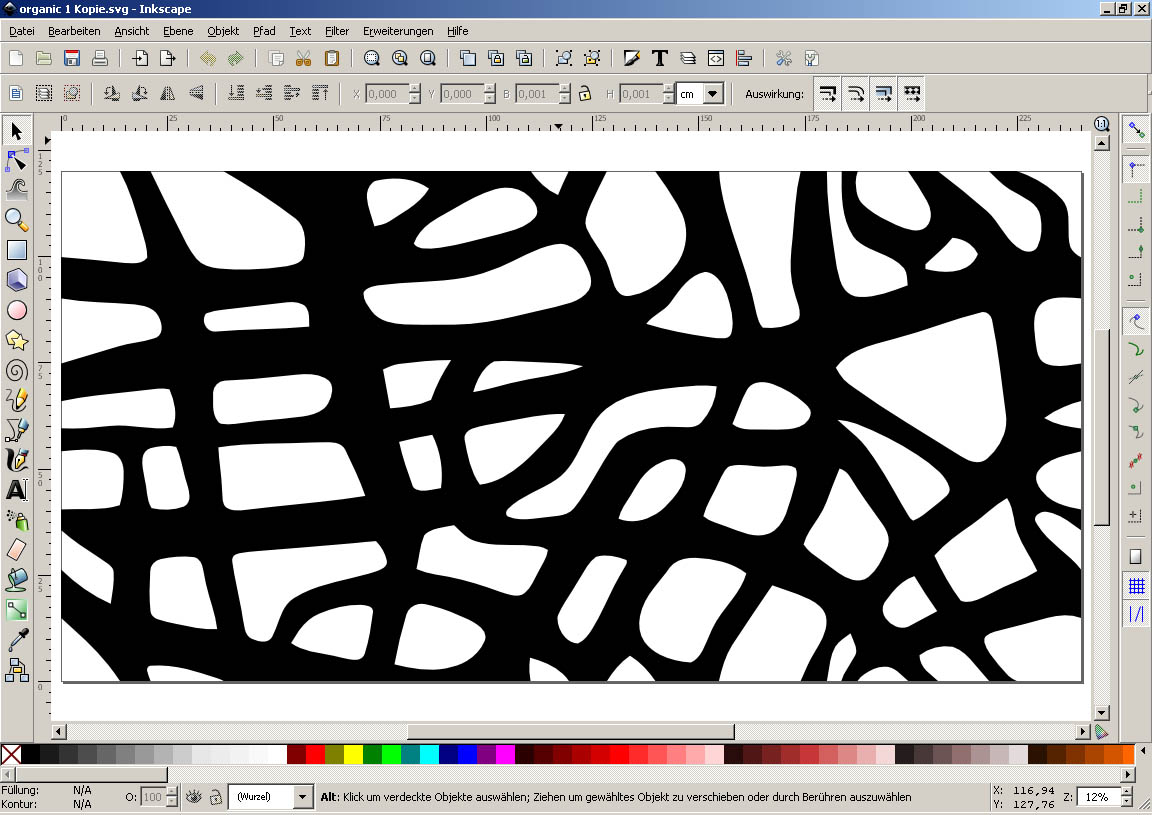Choose the Star and polygon tool
This screenshot has height=815, width=1152.
pyautogui.click(x=17, y=340)
